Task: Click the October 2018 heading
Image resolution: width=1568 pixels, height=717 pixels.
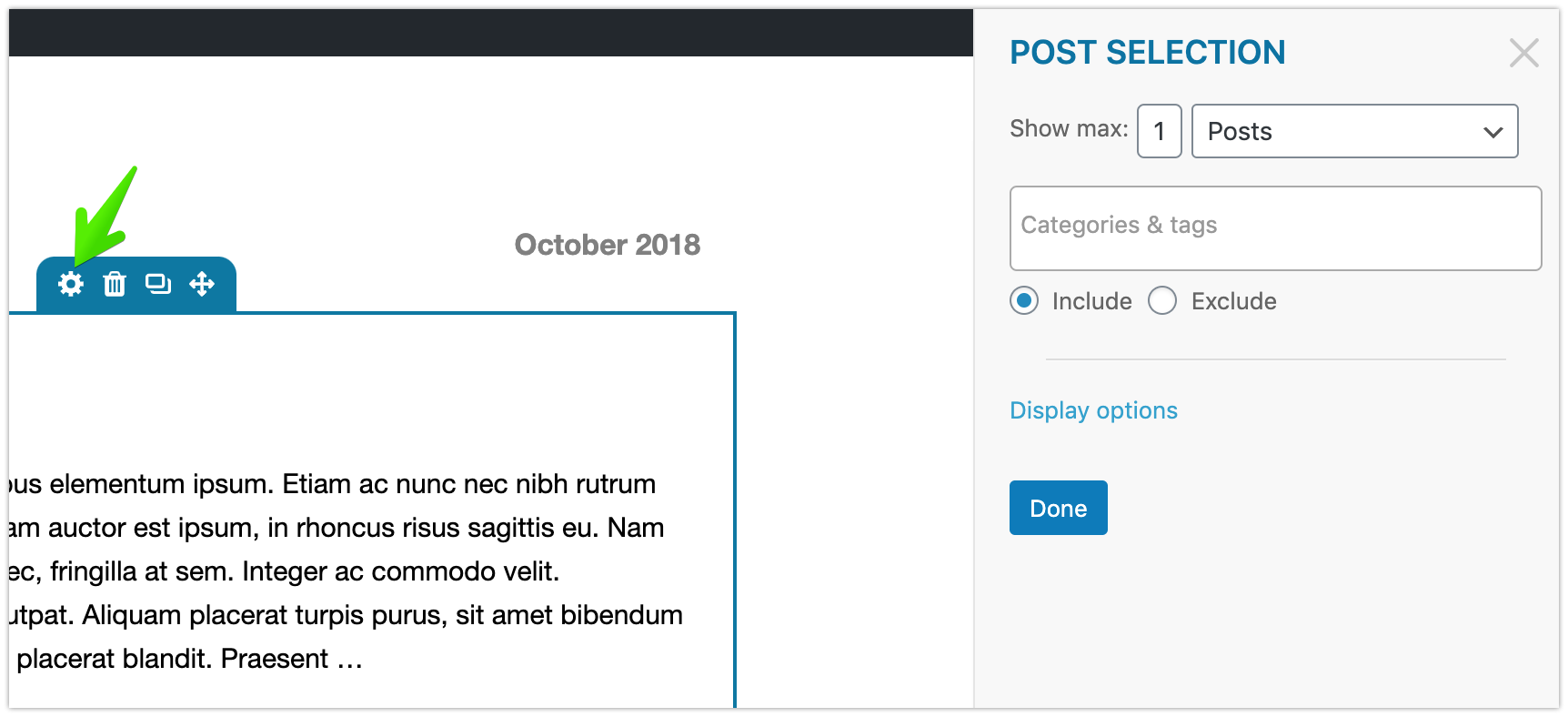Action: click(x=607, y=245)
